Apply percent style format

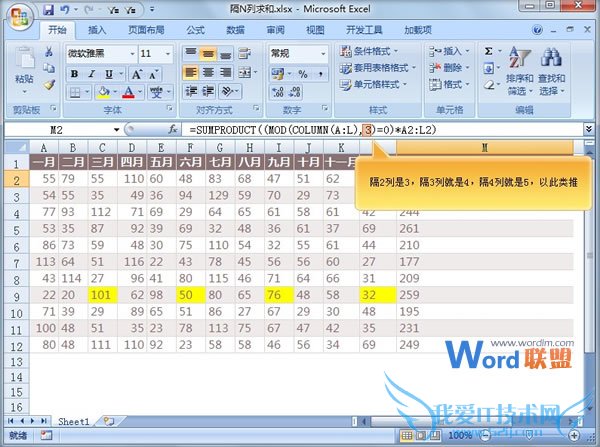pos(303,73)
